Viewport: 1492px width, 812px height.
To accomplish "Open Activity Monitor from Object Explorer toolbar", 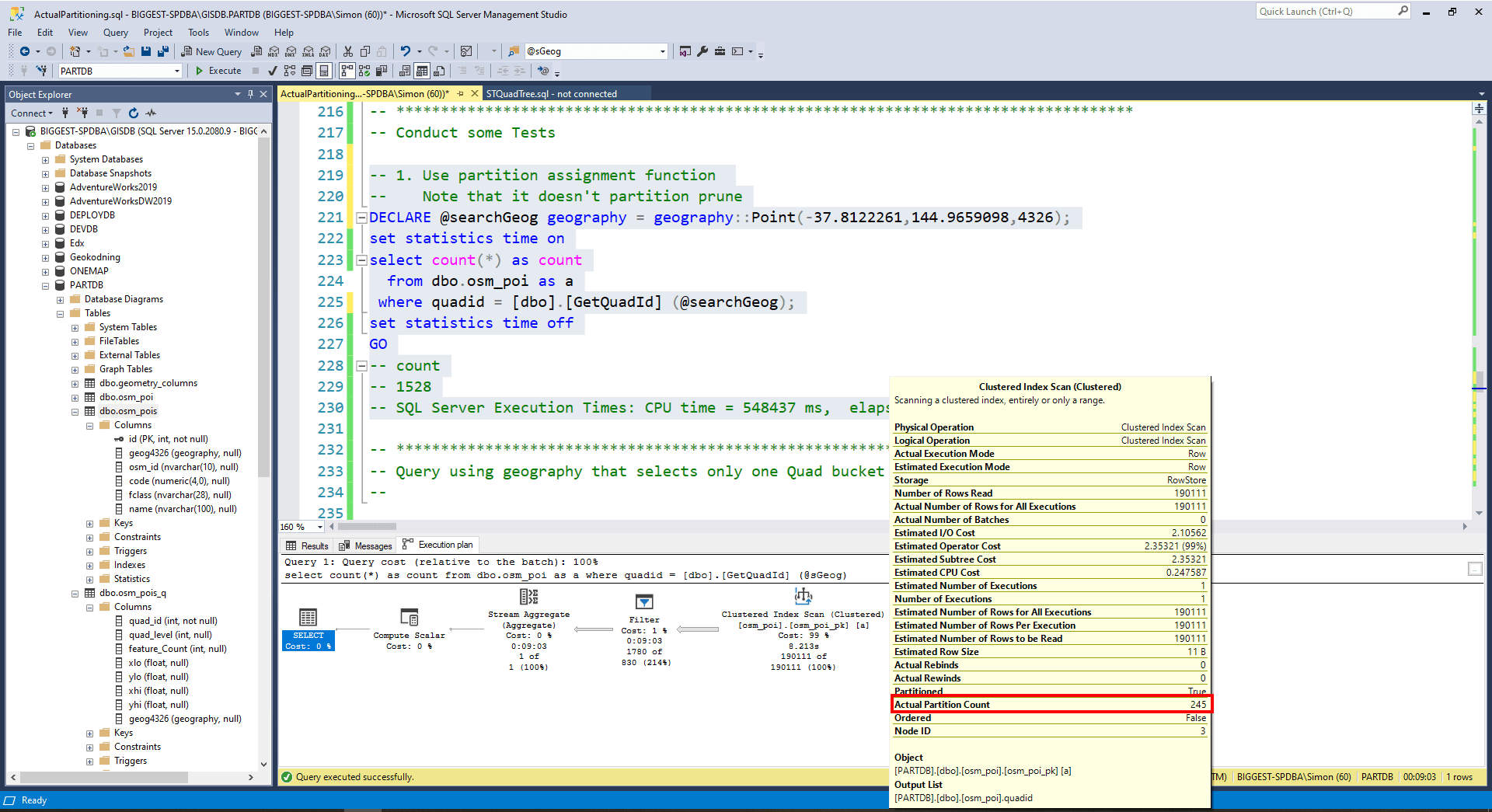I will 150,113.
